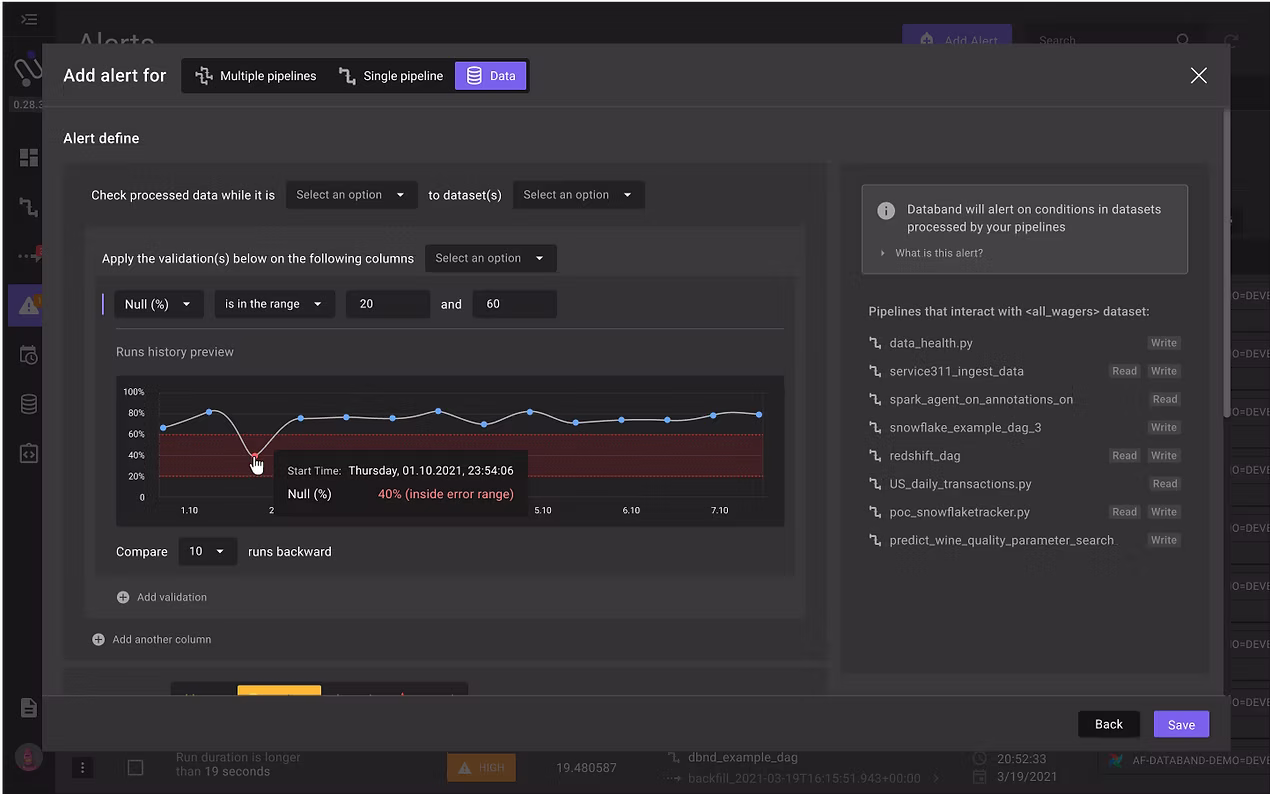Click pipeline icon next to US_daily_transactions.py
The height and width of the screenshot is (794, 1270).
tap(875, 483)
